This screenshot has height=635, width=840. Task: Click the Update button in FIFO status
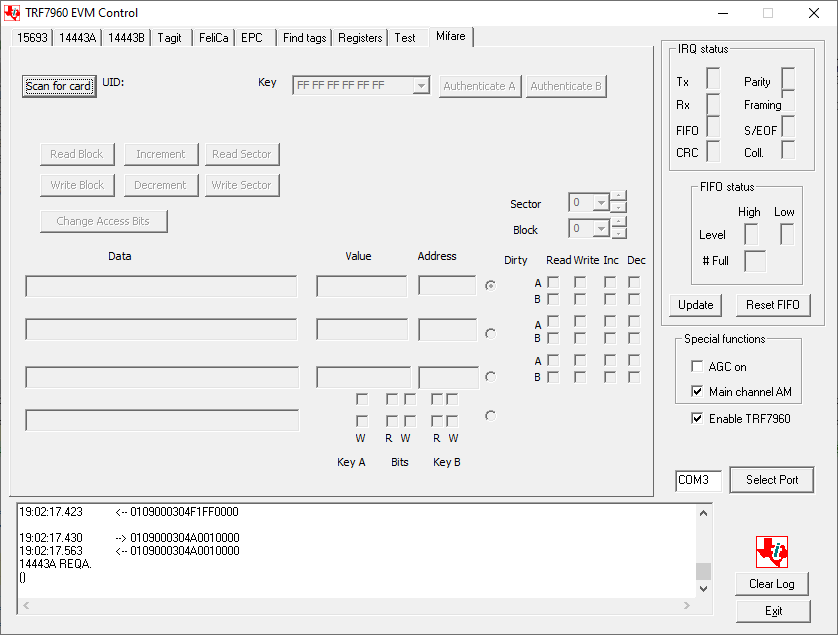point(695,305)
